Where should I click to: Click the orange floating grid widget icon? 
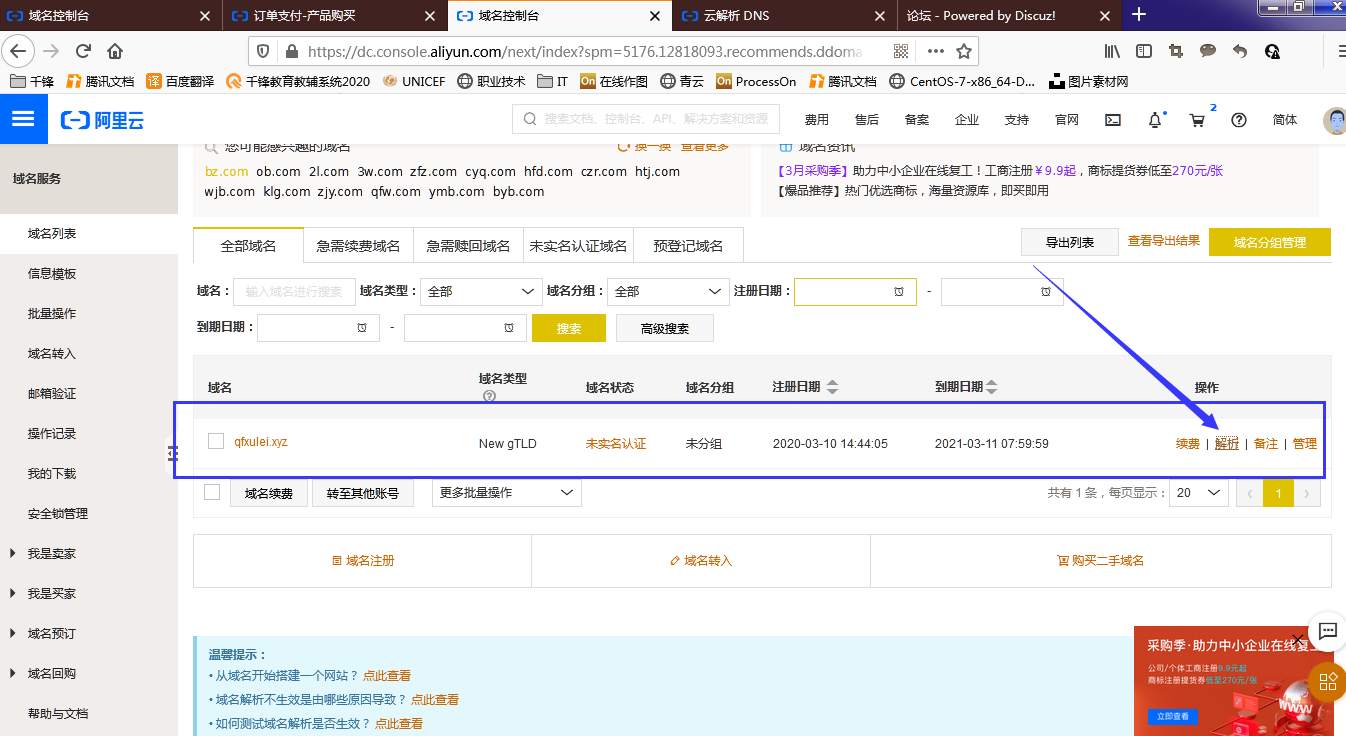click(x=1328, y=681)
